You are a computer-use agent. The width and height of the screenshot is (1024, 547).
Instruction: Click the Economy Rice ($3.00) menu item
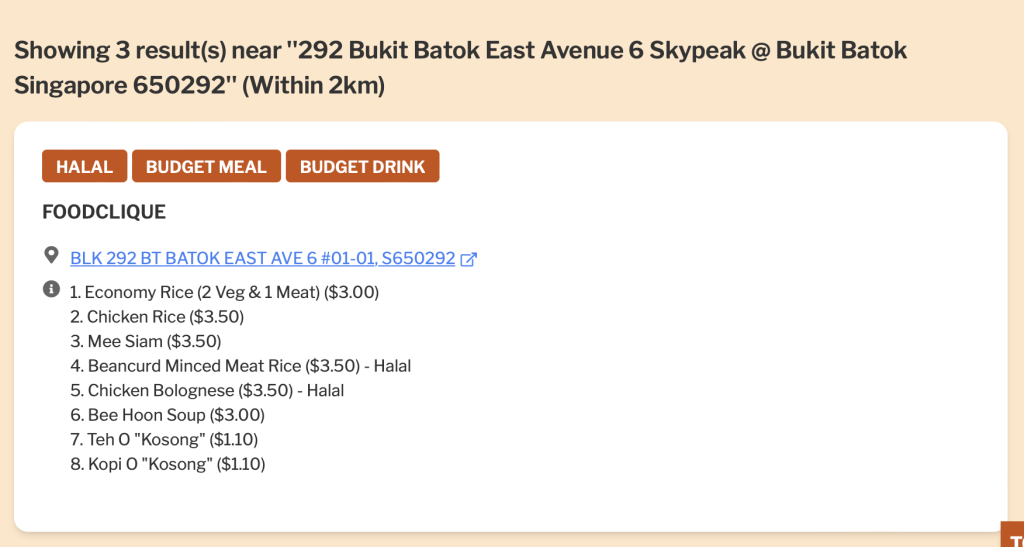coord(224,292)
